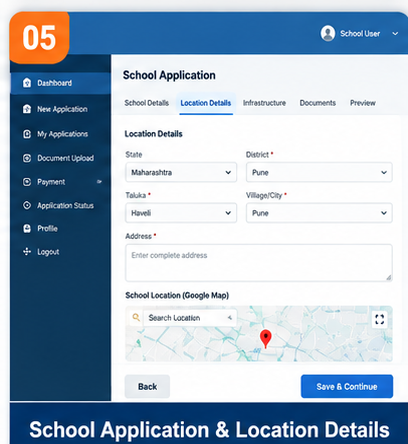The height and width of the screenshot is (444, 408).
Task: Open Dashboard from the sidebar menu
Action: pos(60,83)
